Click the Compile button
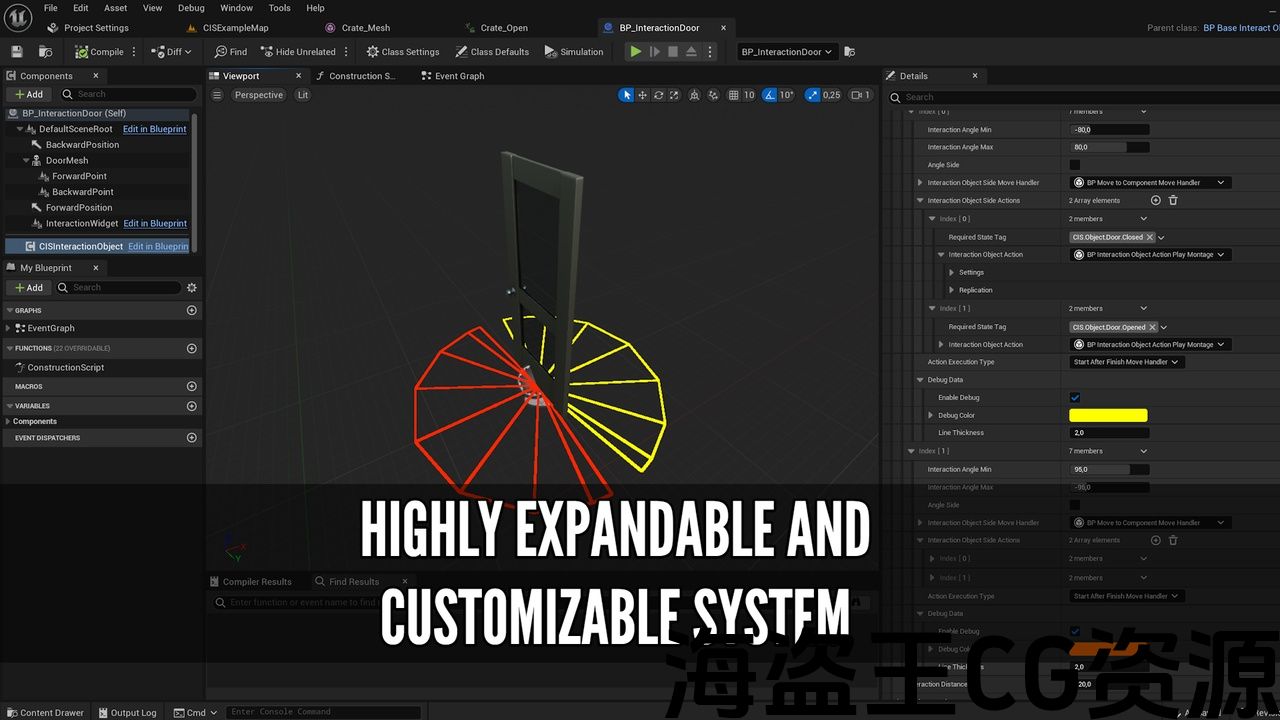Image resolution: width=1280 pixels, height=720 pixels. pos(99,52)
